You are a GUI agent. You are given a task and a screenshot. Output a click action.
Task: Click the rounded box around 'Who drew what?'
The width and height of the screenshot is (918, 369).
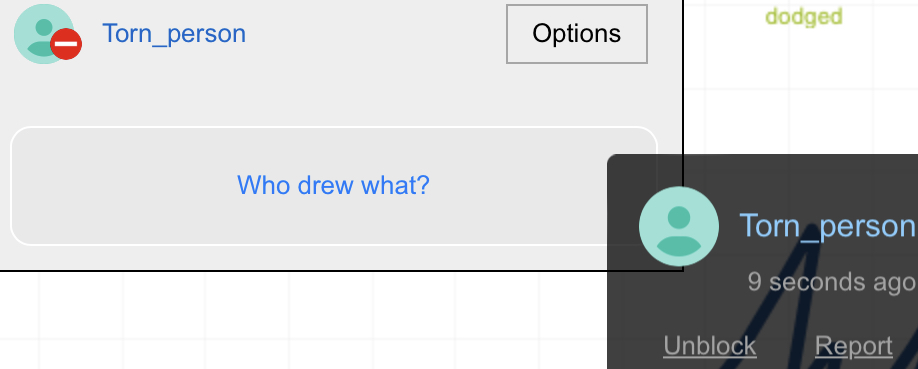click(x=334, y=186)
